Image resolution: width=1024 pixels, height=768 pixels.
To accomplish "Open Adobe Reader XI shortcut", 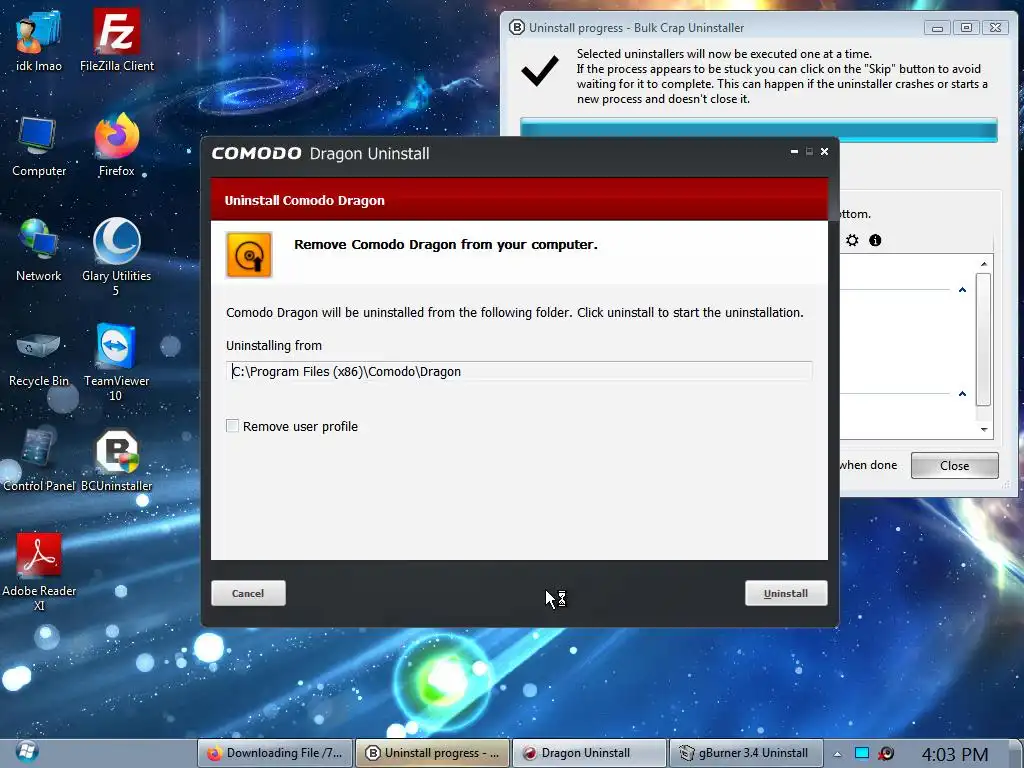I will pyautogui.click(x=39, y=571).
